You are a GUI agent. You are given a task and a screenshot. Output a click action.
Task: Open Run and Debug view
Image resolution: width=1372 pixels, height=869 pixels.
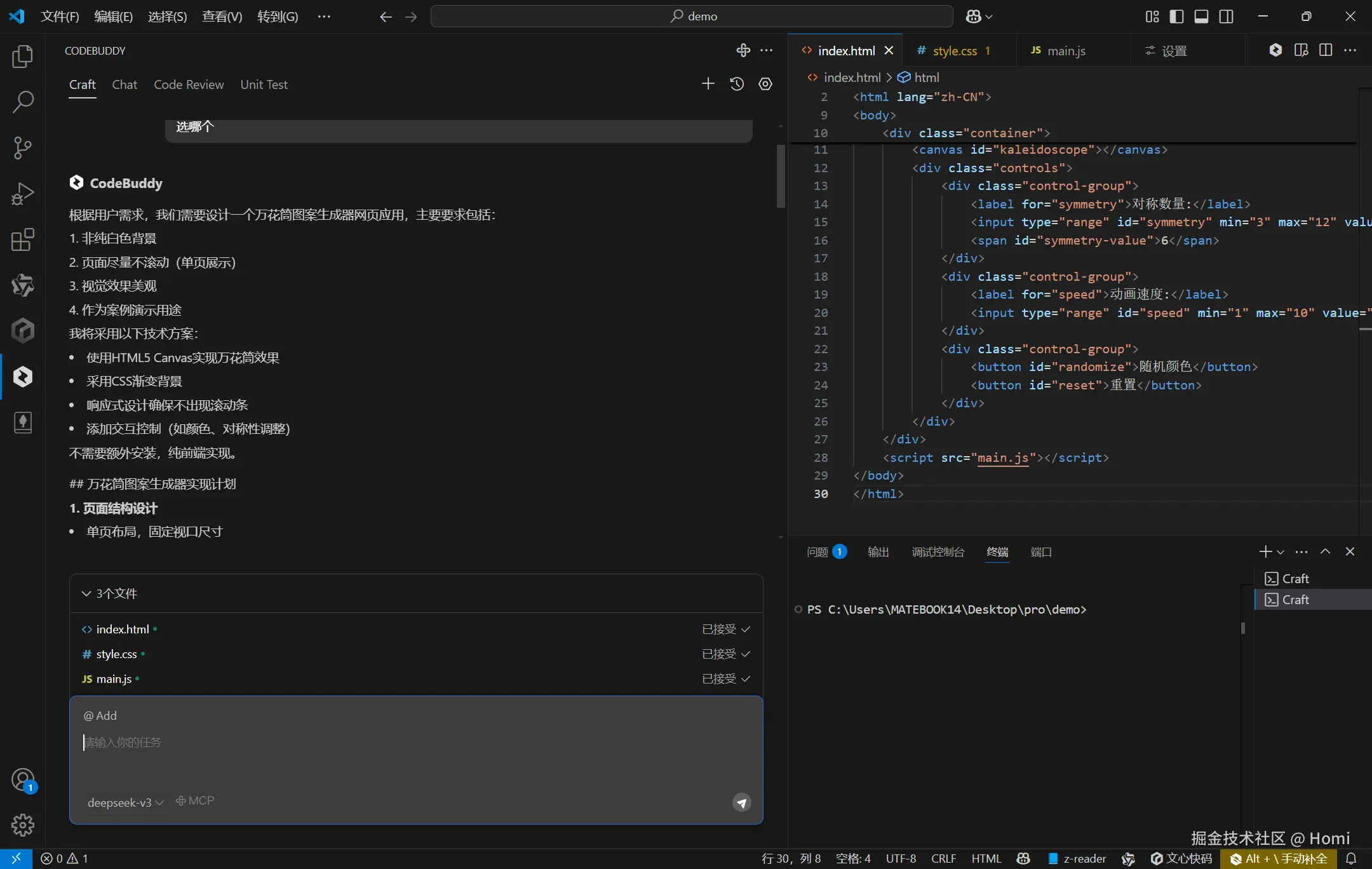click(x=22, y=194)
